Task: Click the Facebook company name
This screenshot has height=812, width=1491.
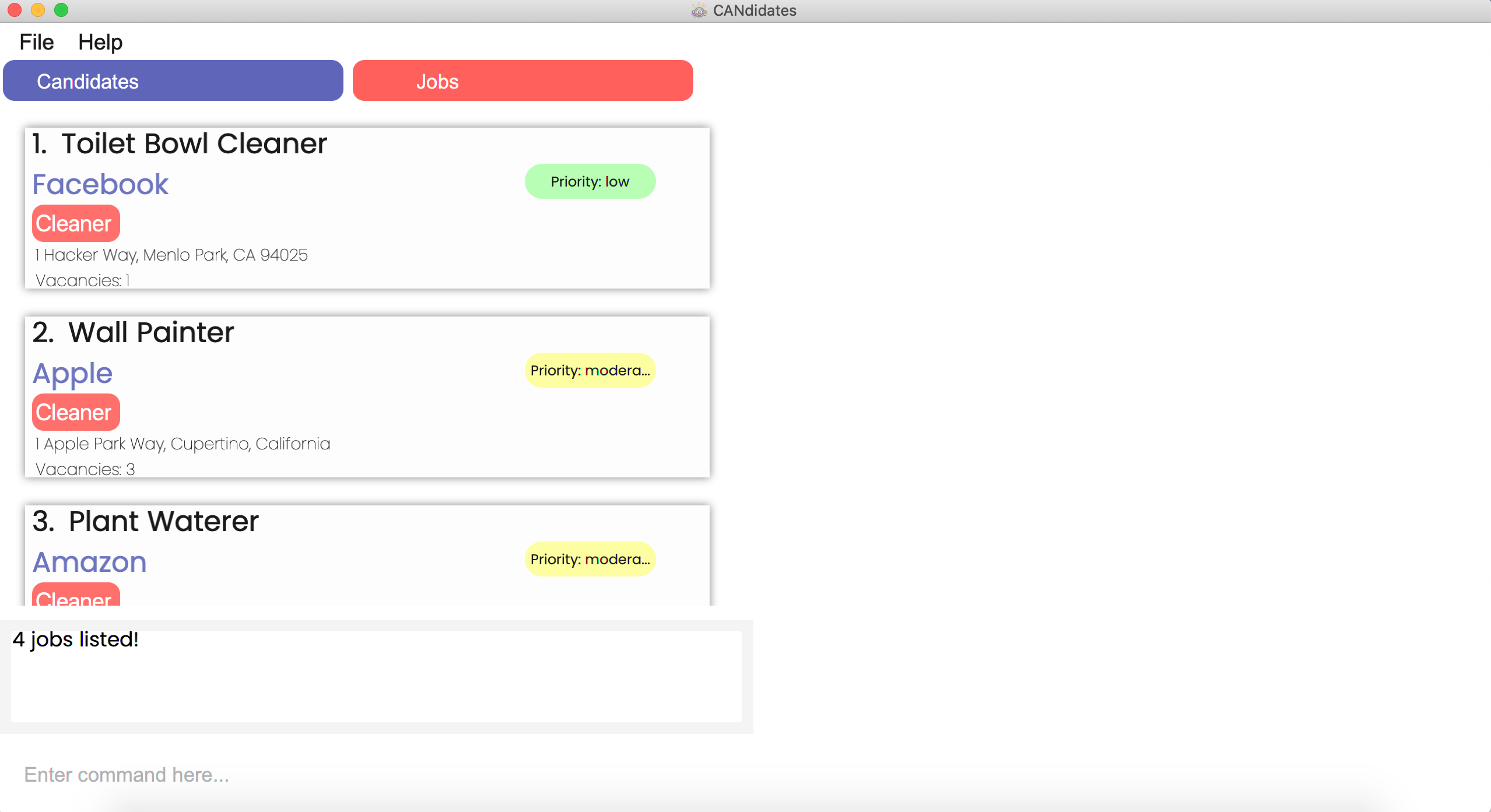Action: pyautogui.click(x=100, y=184)
